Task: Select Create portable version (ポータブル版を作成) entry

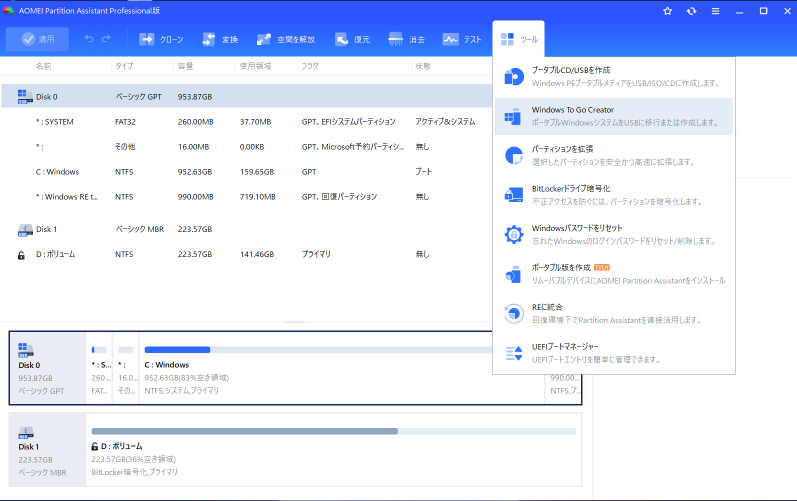Action: pos(614,274)
